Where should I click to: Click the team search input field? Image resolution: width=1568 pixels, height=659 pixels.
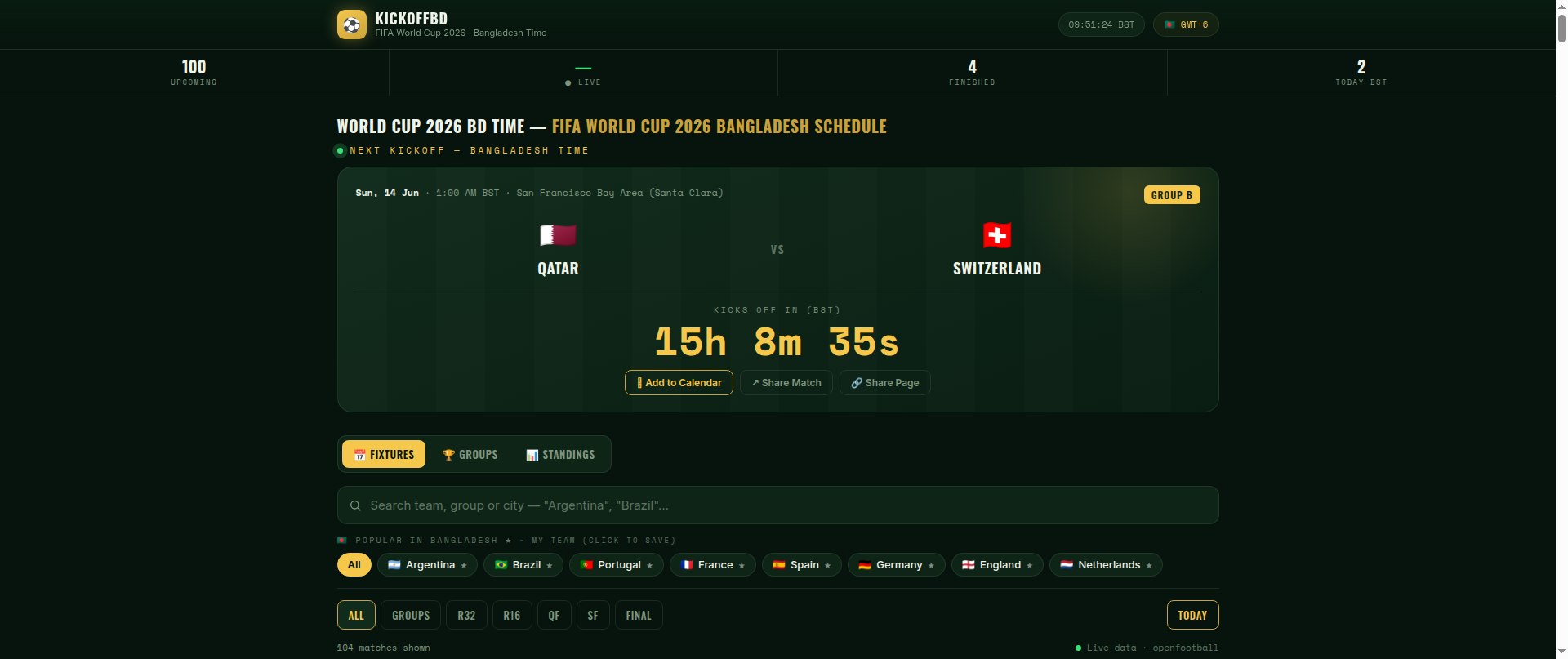tap(777, 505)
